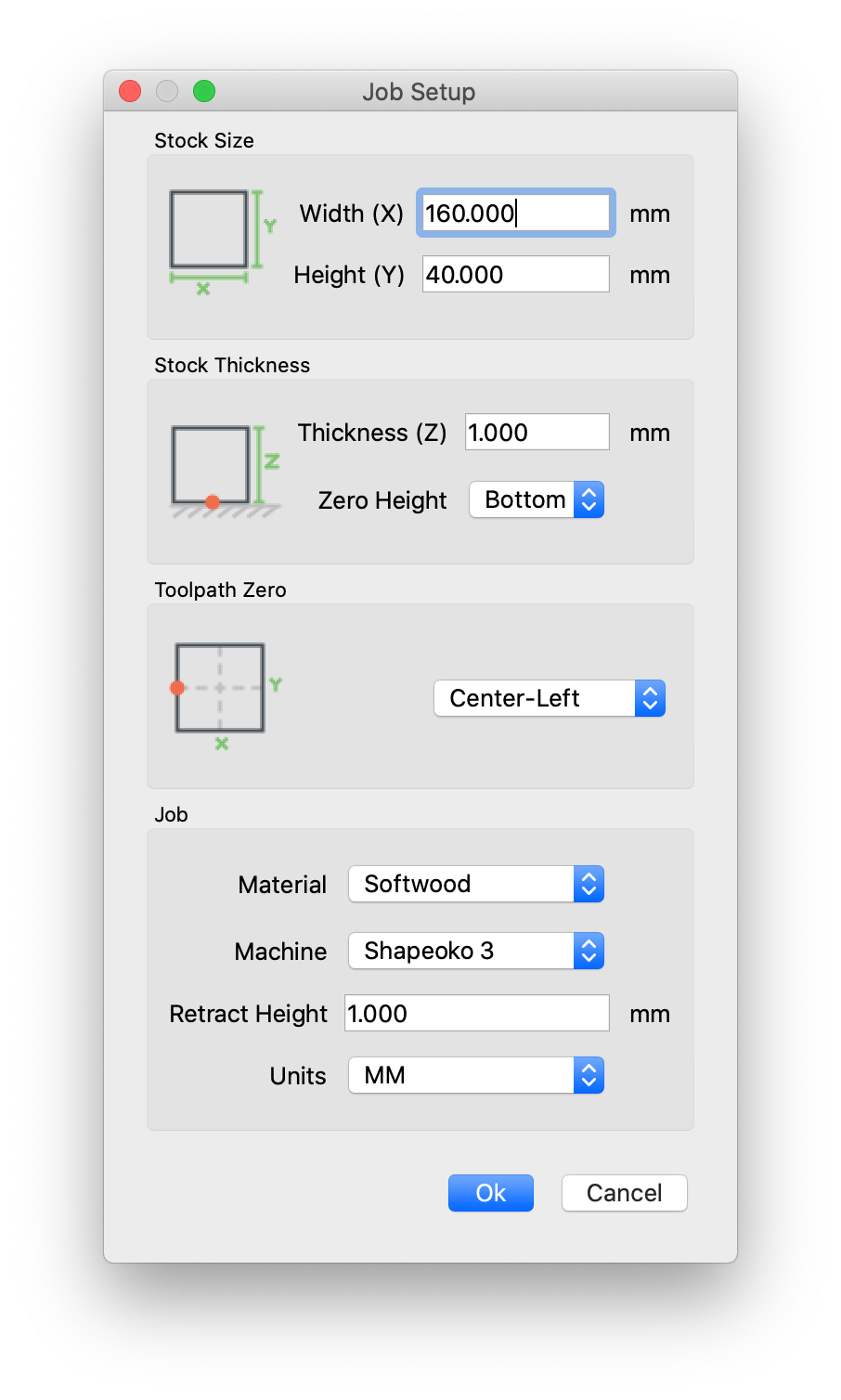The height and width of the screenshot is (1400, 841).
Task: Click into the Width (X) field
Action: click(515, 214)
